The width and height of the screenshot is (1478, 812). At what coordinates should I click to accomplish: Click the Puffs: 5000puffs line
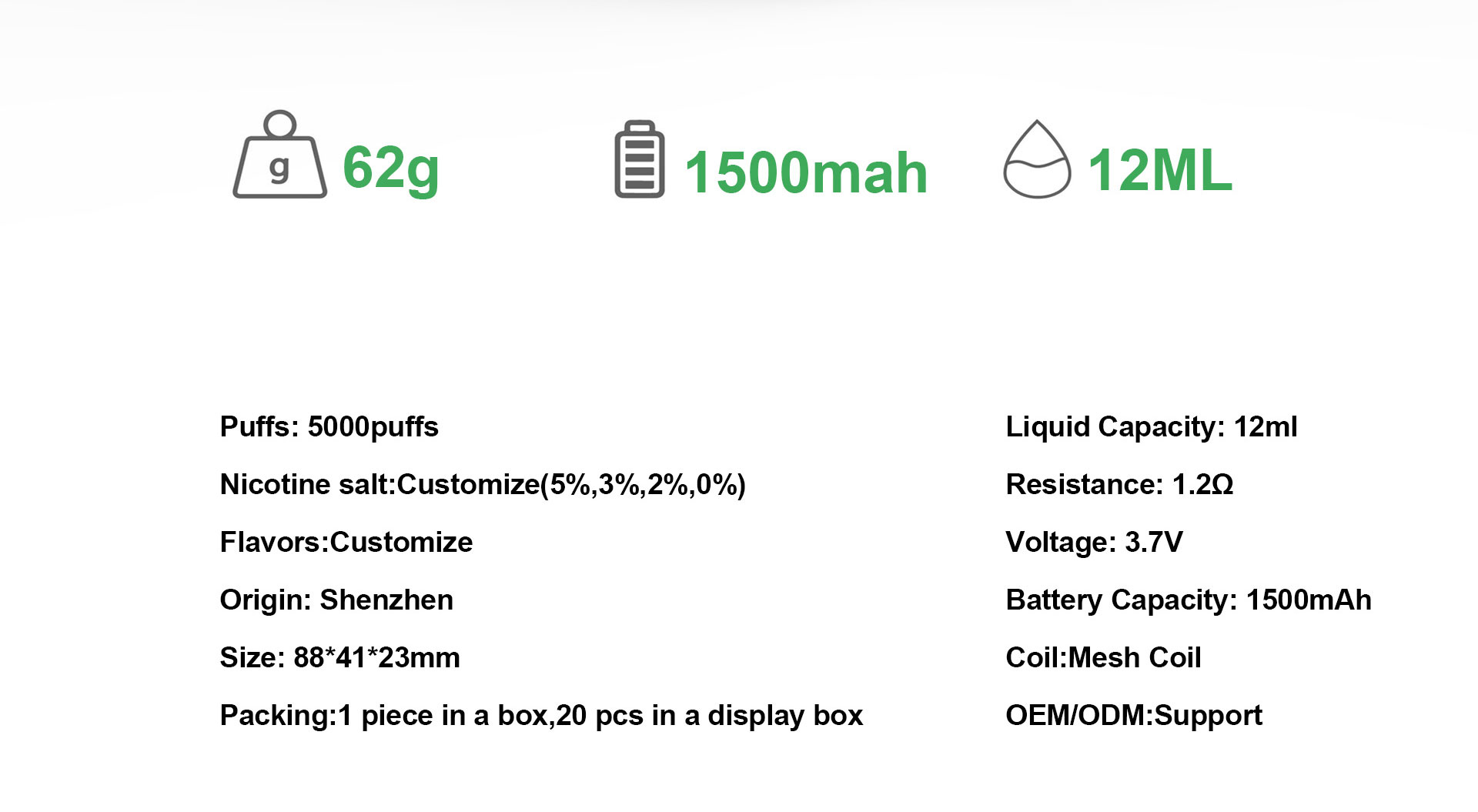pyautogui.click(x=329, y=427)
